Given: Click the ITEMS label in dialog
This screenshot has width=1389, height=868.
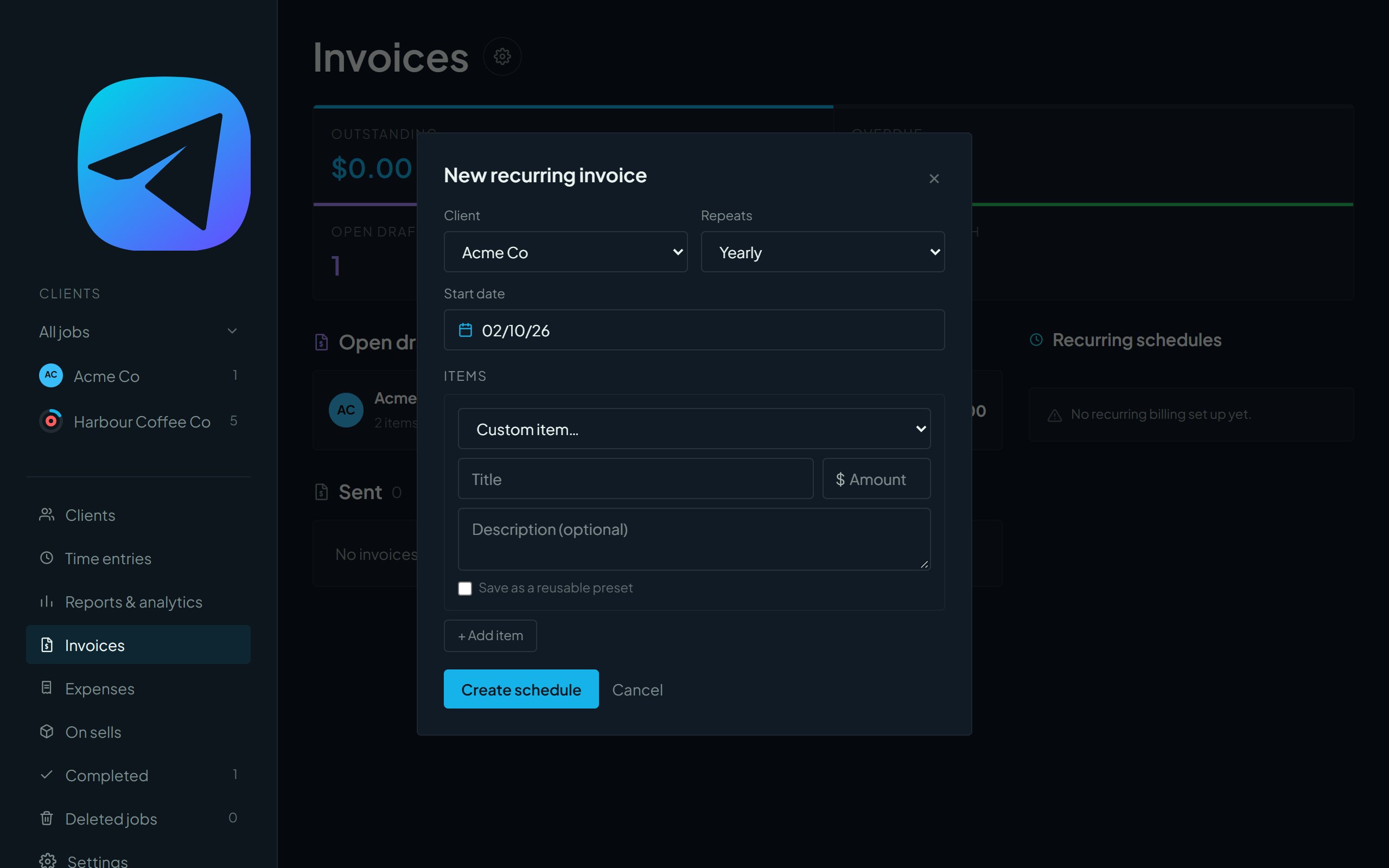Looking at the screenshot, I should [465, 376].
